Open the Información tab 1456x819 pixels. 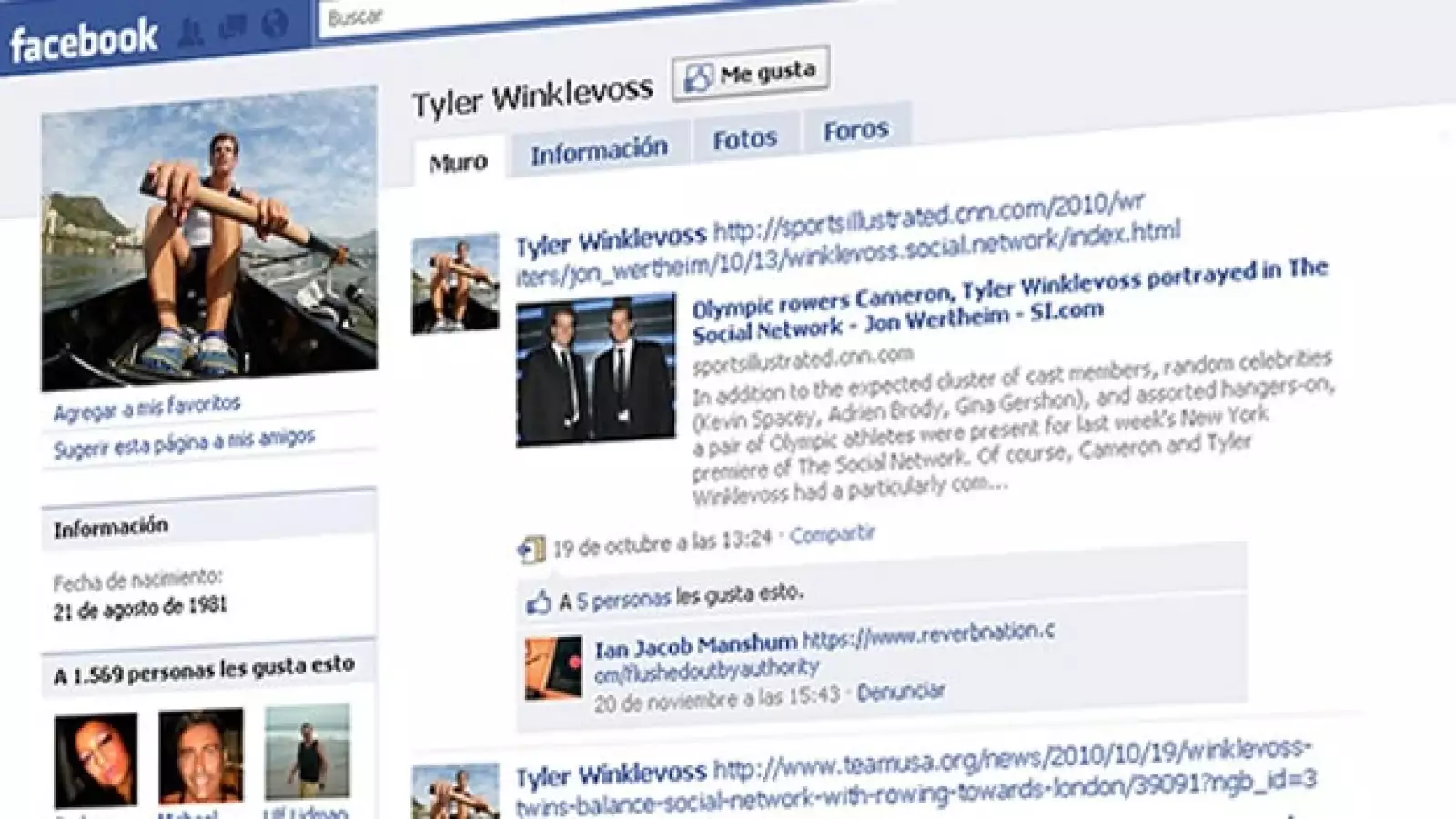tap(597, 147)
